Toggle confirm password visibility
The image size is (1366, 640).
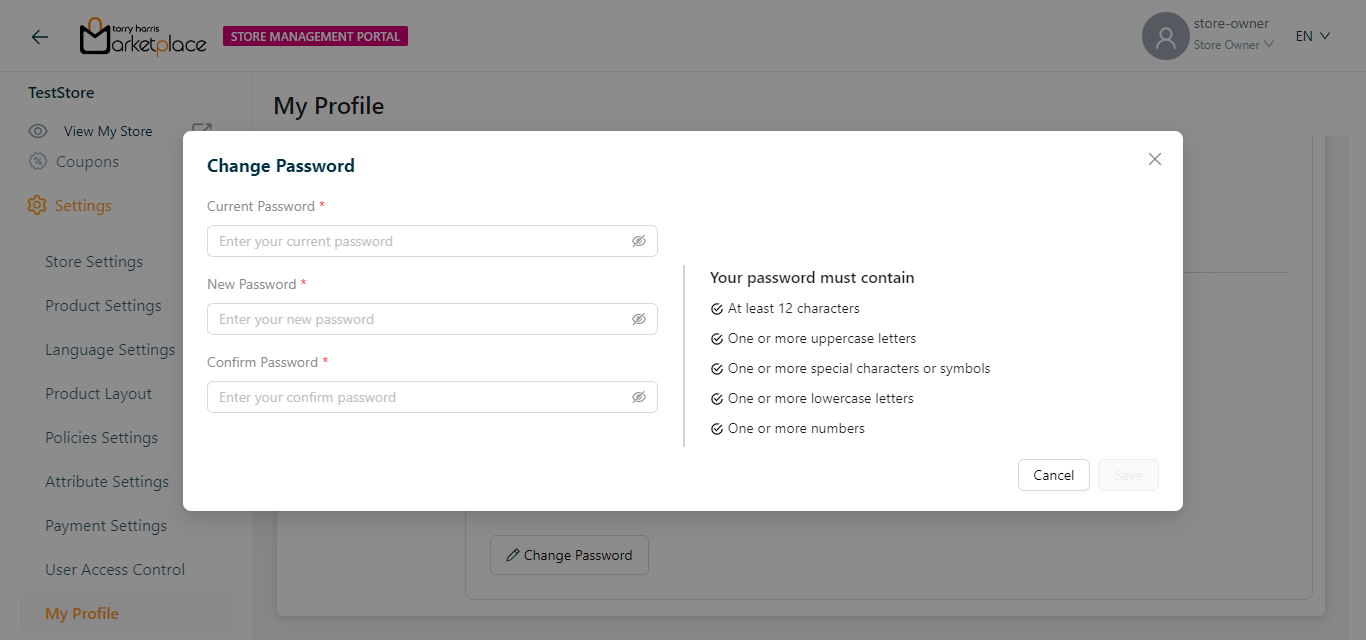[639, 397]
